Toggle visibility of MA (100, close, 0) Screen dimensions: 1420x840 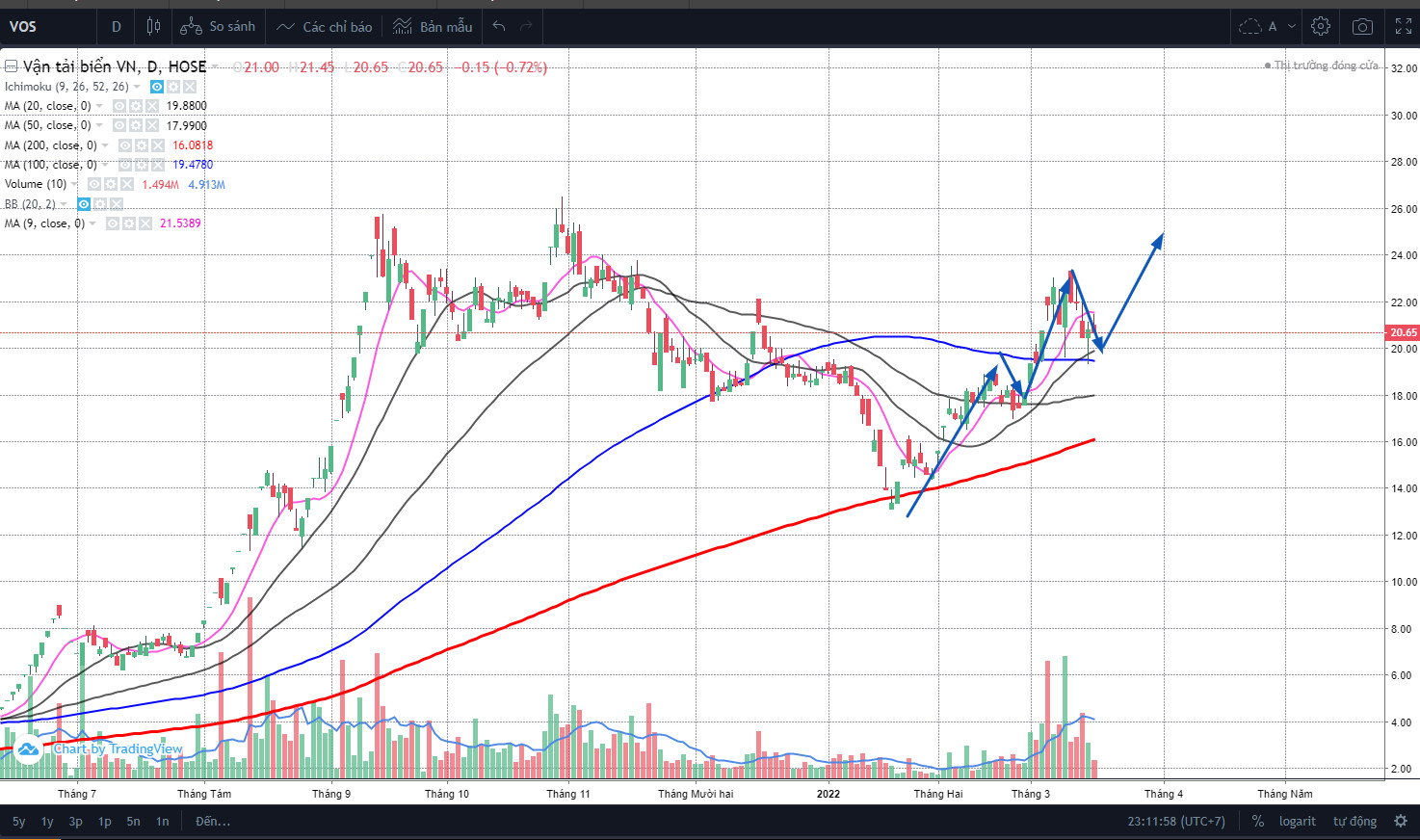(125, 165)
